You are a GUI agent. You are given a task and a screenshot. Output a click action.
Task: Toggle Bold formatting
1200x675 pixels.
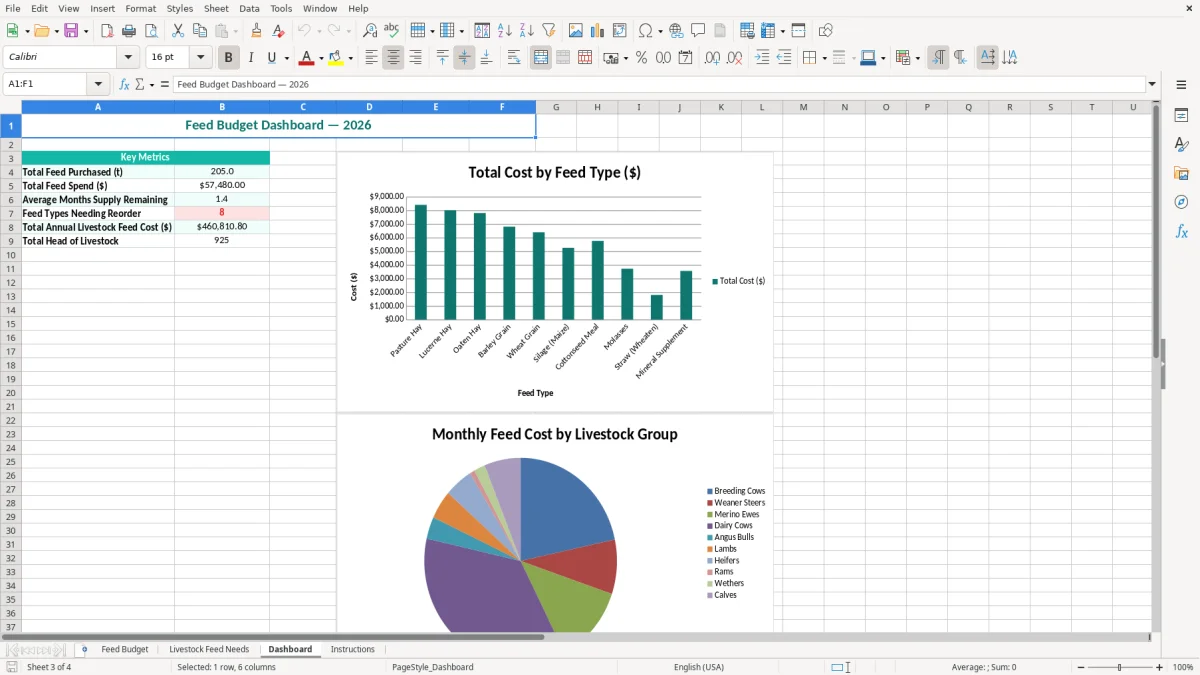[229, 58]
